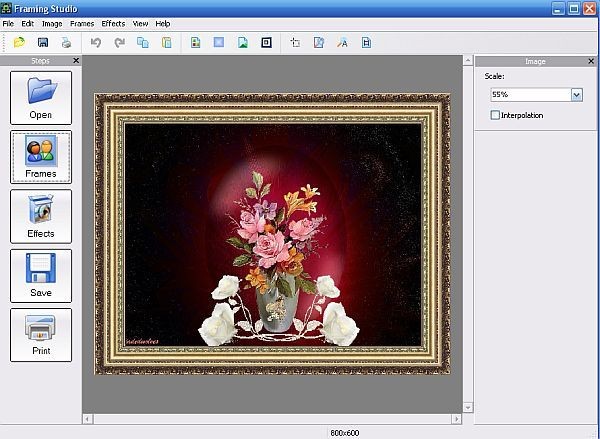
Task: Close the Steps panel
Action: [76, 60]
